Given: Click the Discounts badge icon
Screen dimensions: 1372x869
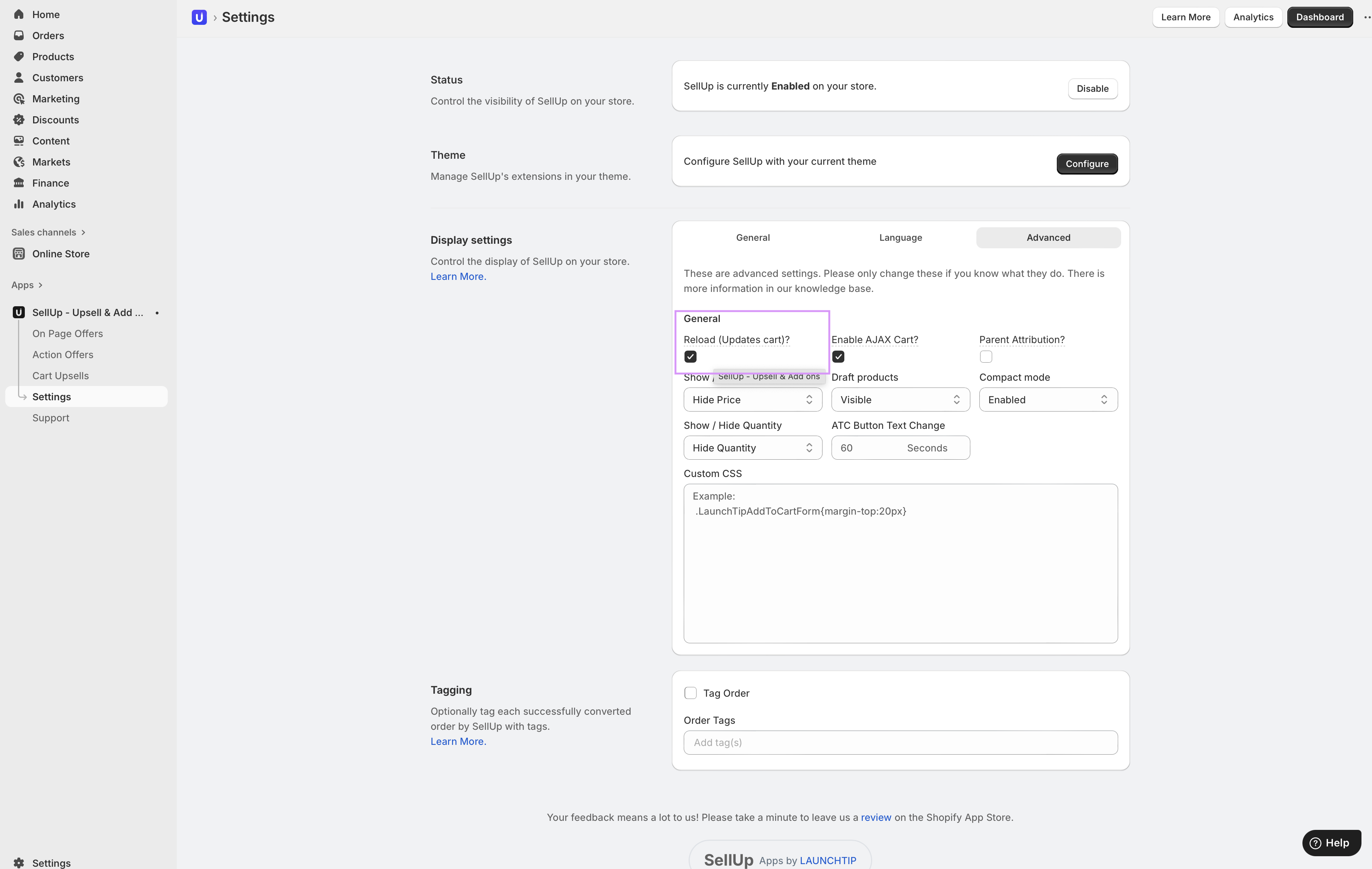Looking at the screenshot, I should click(19, 120).
